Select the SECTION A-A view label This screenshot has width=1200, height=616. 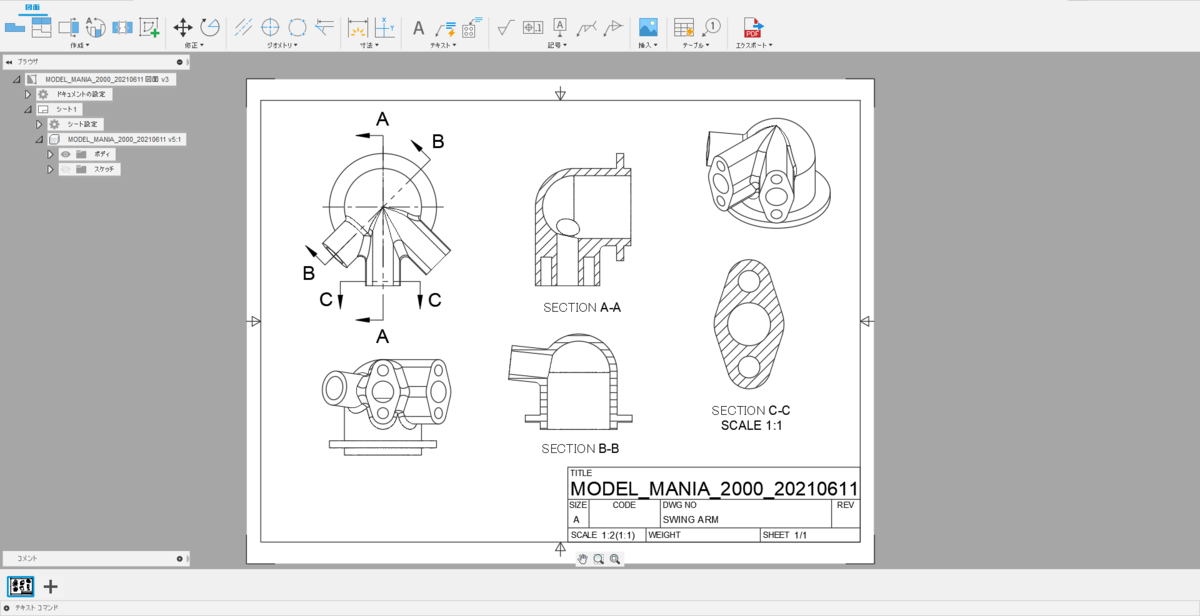click(582, 307)
